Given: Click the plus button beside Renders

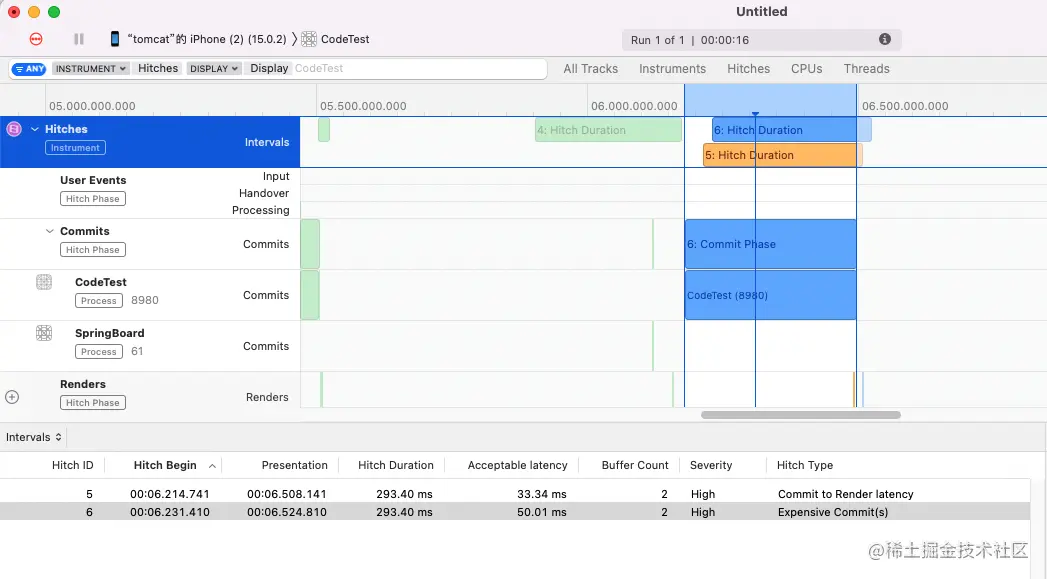Looking at the screenshot, I should 12,397.
